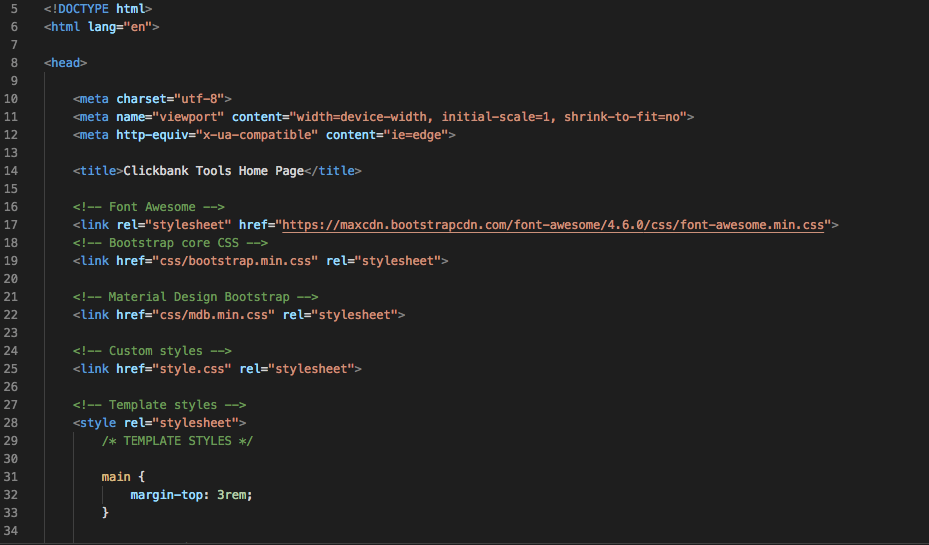Click the Bootstrap core CSS comment
The width and height of the screenshot is (929, 545).
coord(171,243)
